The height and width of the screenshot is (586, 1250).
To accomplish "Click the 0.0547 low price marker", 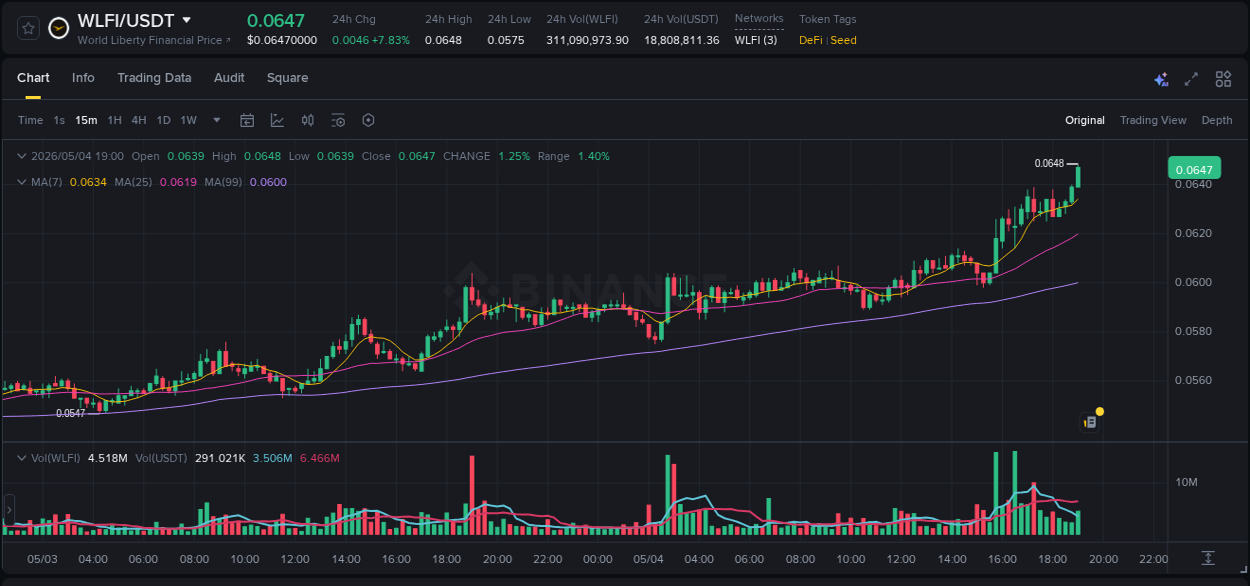I will point(70,413).
